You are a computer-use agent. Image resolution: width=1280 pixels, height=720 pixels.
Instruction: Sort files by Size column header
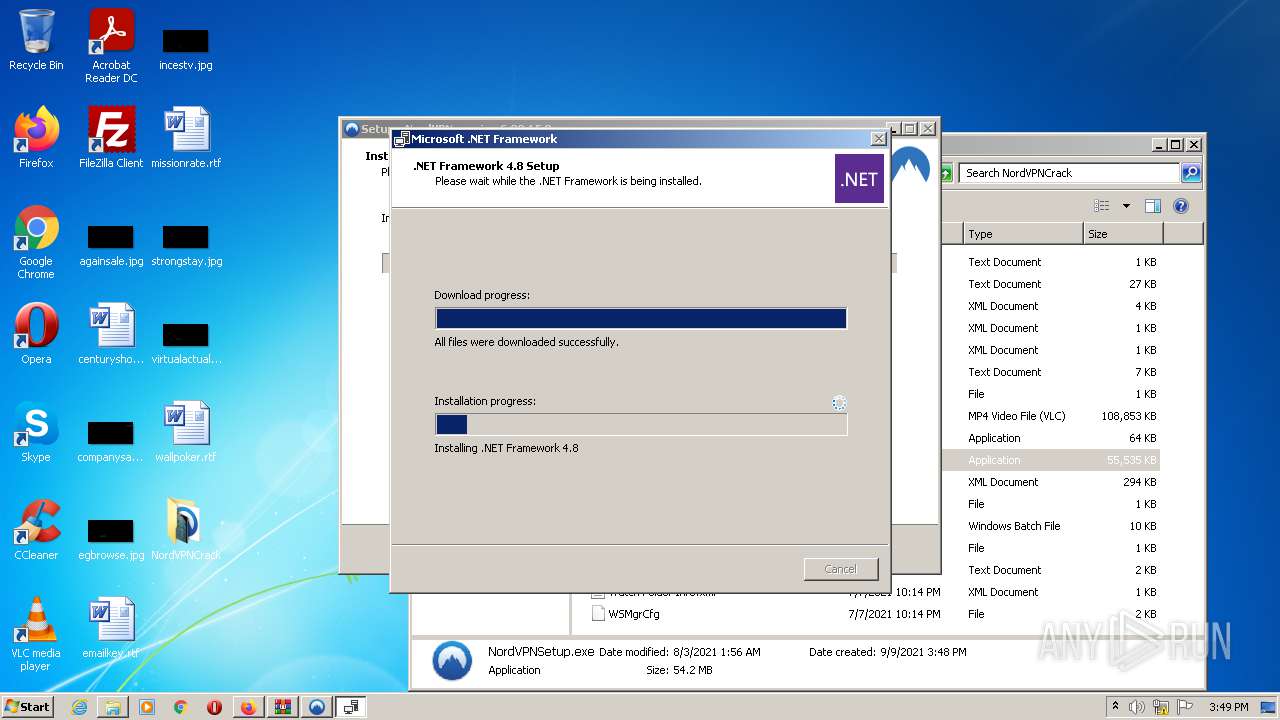(1123, 234)
